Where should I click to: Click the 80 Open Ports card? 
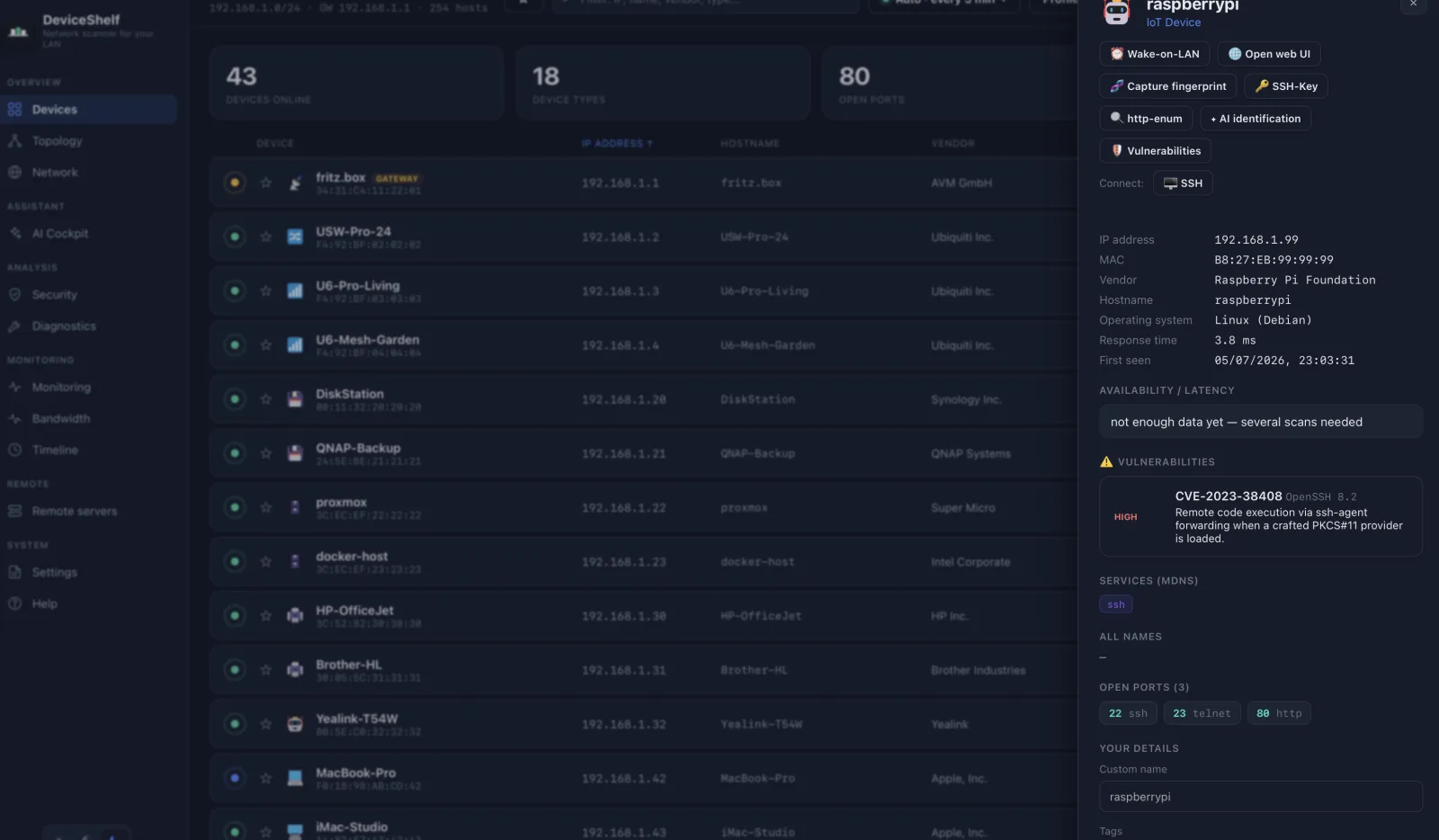click(950, 84)
